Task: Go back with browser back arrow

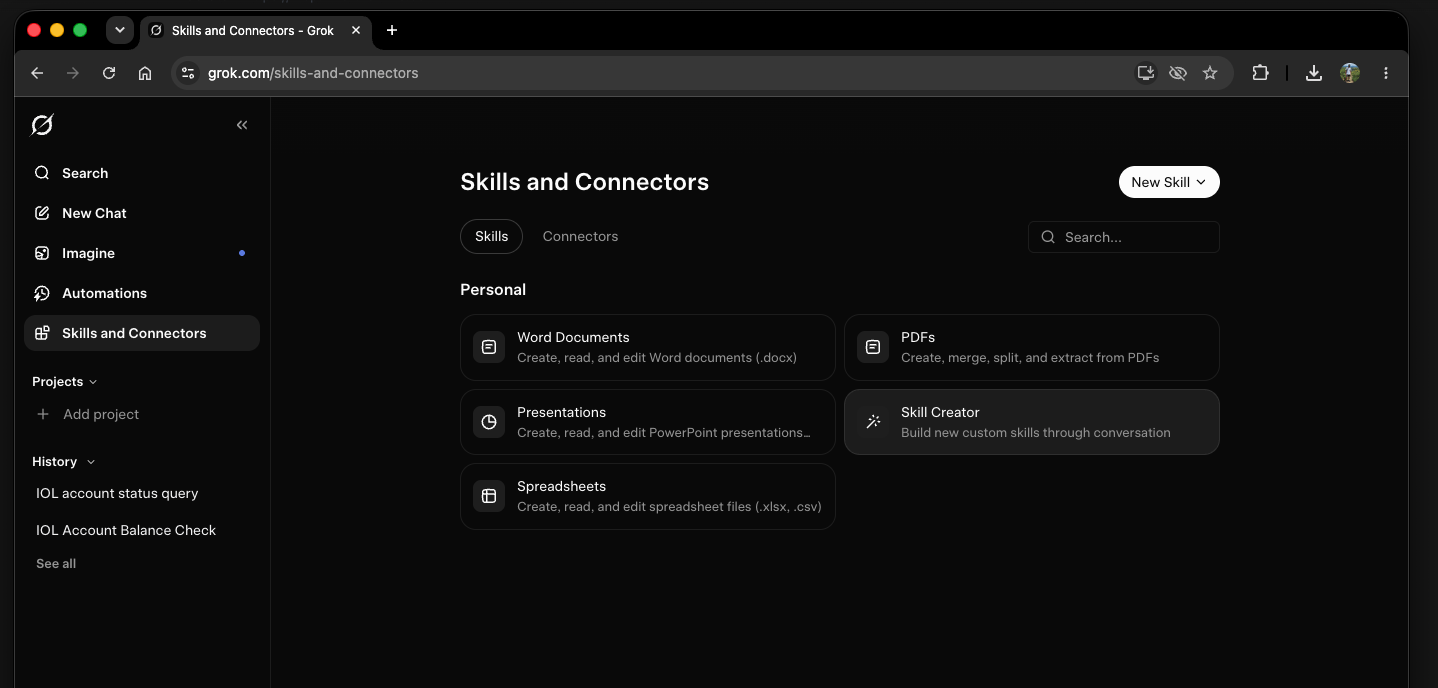Action: 37,73
